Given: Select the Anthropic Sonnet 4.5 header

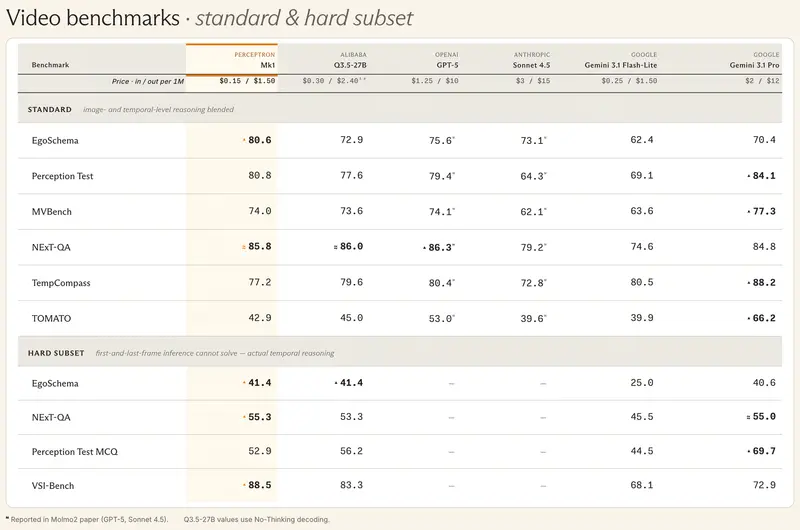Looking at the screenshot, I should [531, 60].
